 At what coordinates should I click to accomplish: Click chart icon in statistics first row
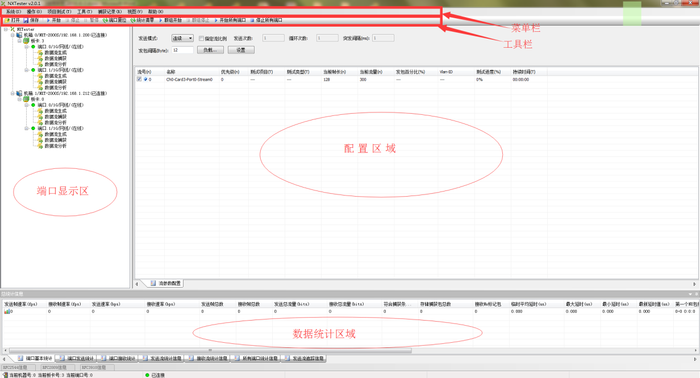click(x=7, y=312)
